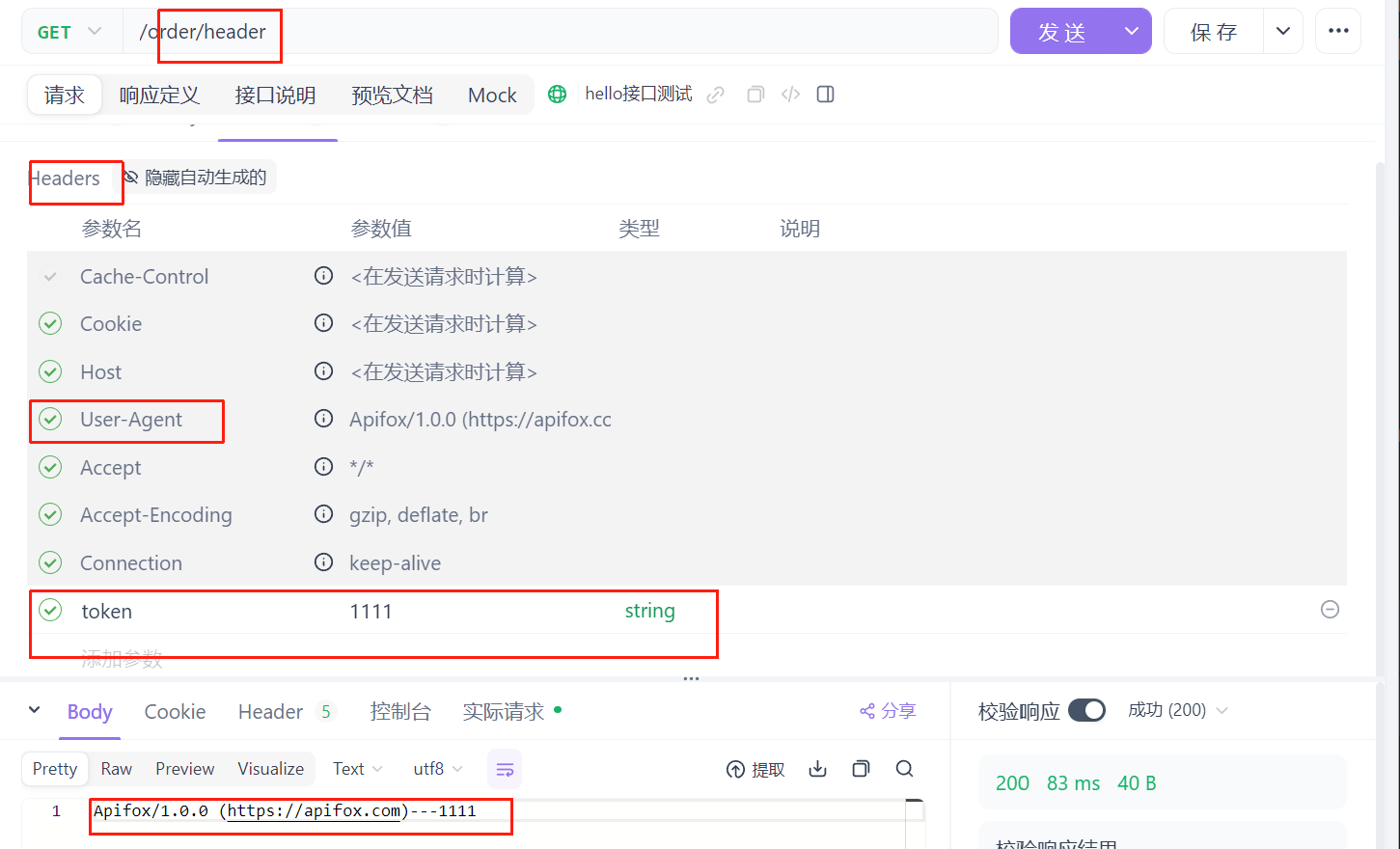Toggle the 校验响应 switch
The image size is (1400, 849).
click(1086, 710)
